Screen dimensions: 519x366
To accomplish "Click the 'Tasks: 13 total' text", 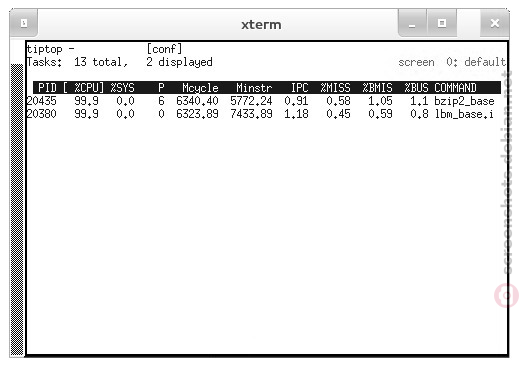I will click(77, 62).
